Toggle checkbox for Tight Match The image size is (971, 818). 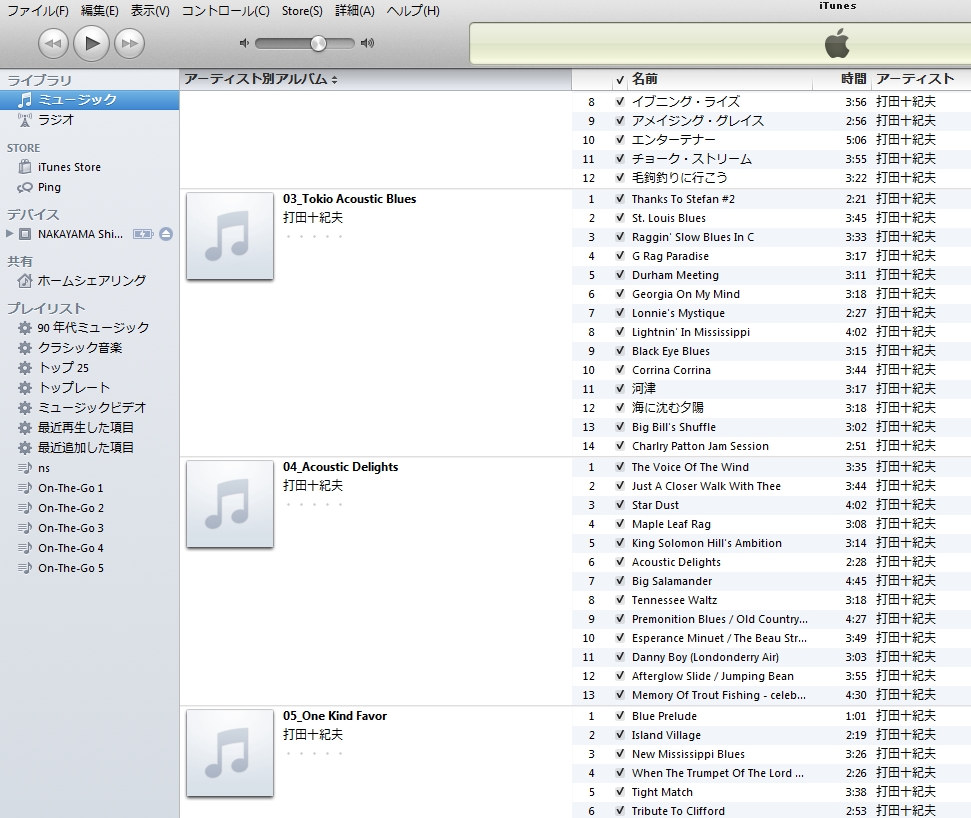(x=620, y=792)
